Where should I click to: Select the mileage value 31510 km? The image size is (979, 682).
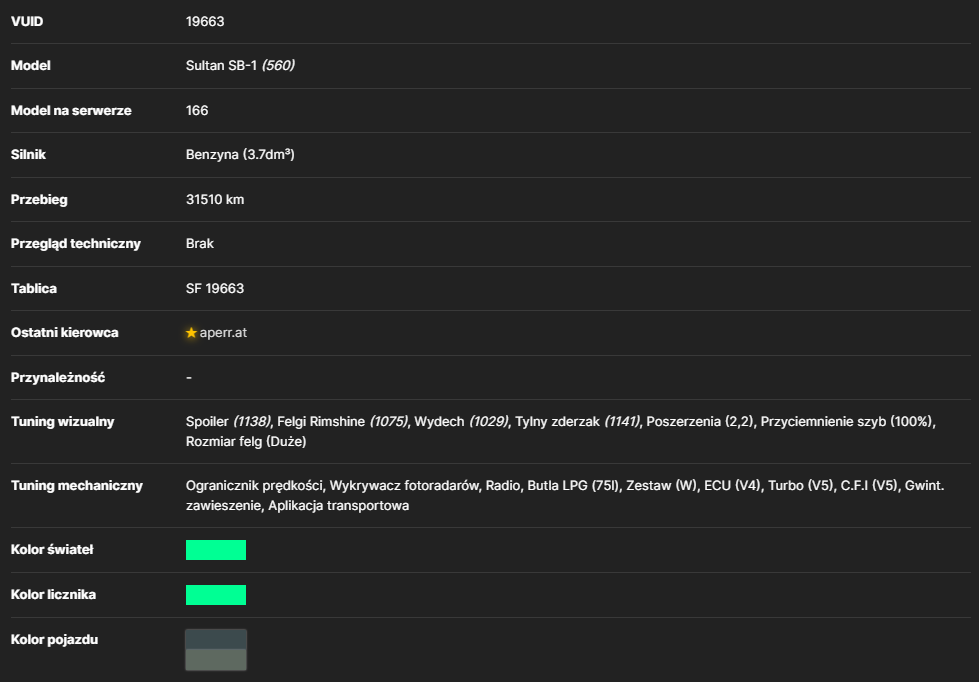click(215, 200)
